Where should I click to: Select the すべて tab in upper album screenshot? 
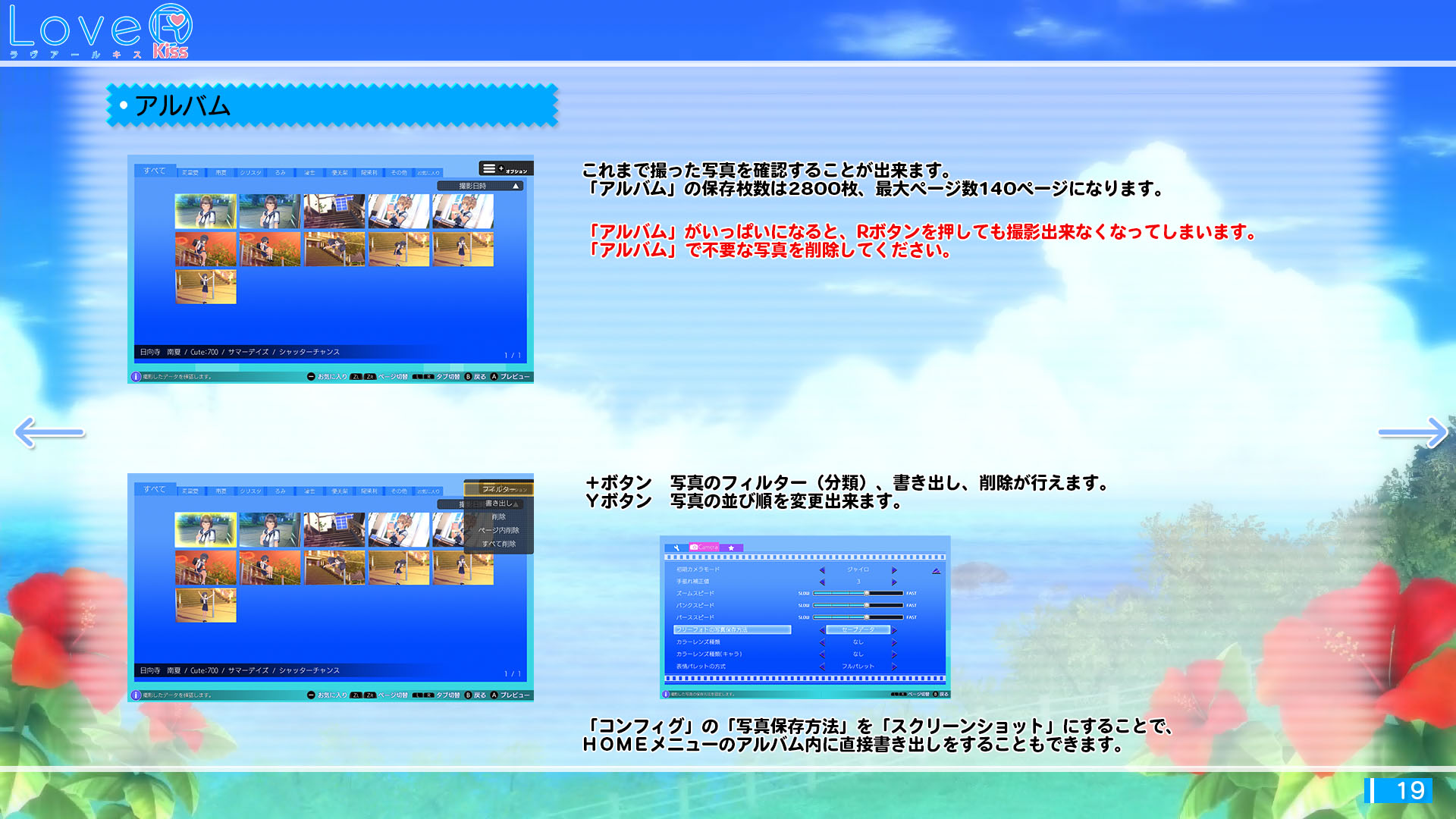click(x=155, y=171)
